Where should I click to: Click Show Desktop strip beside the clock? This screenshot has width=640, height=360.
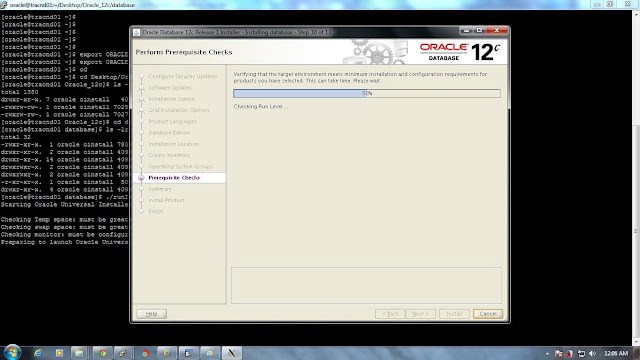coord(637,353)
